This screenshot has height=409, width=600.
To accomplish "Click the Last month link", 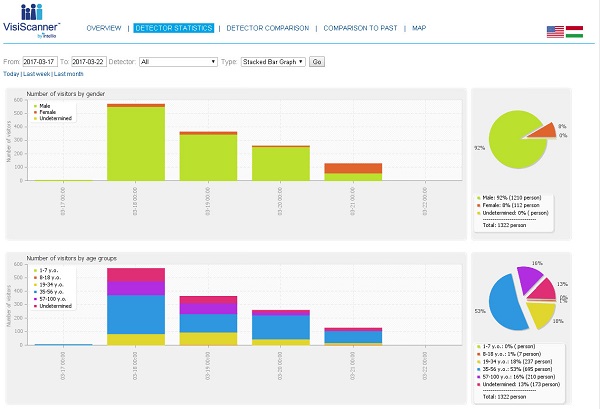I will point(68,74).
